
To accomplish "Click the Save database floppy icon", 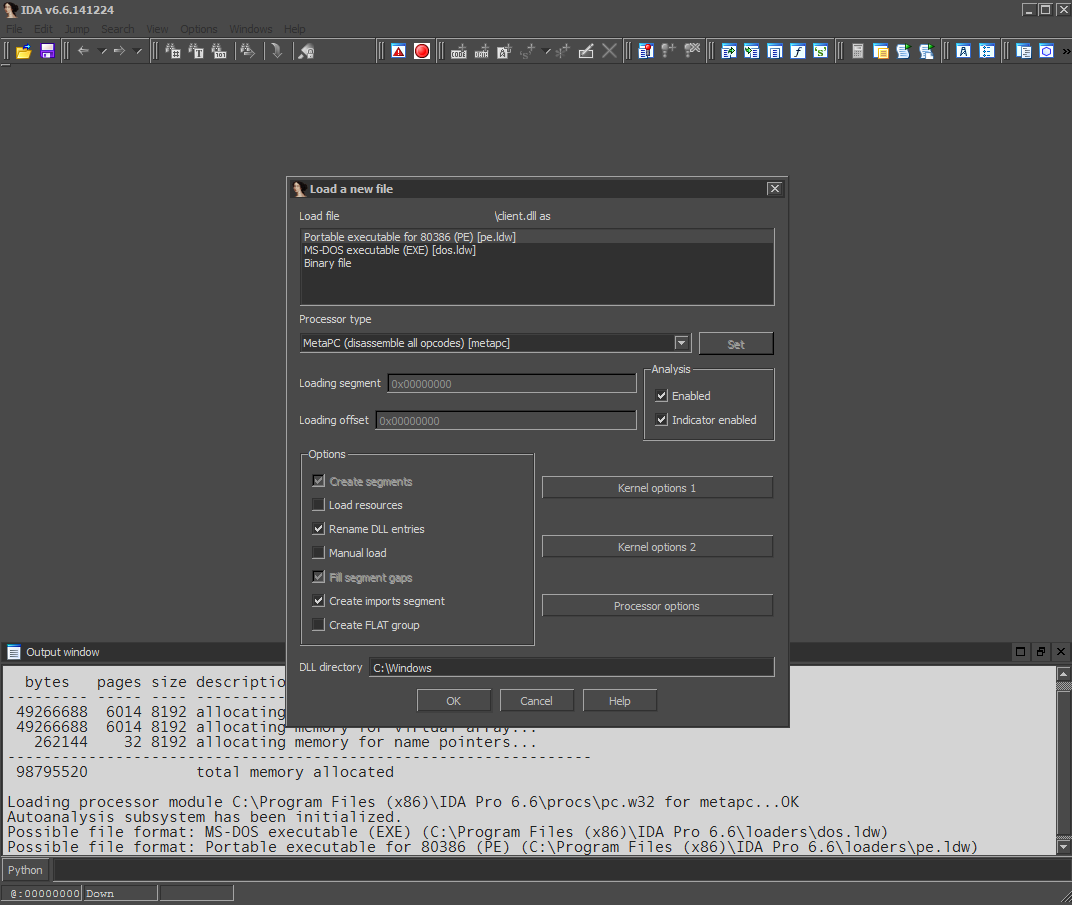I will click(x=47, y=51).
